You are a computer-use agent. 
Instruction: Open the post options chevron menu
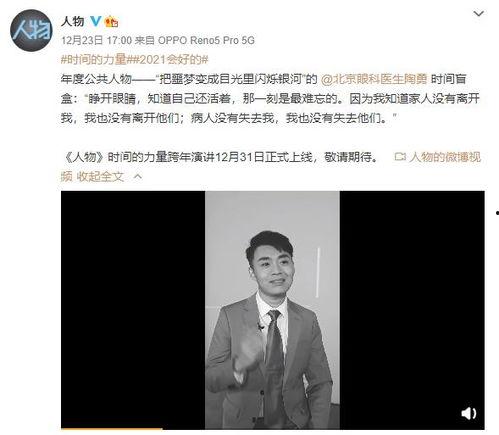click(x=479, y=14)
